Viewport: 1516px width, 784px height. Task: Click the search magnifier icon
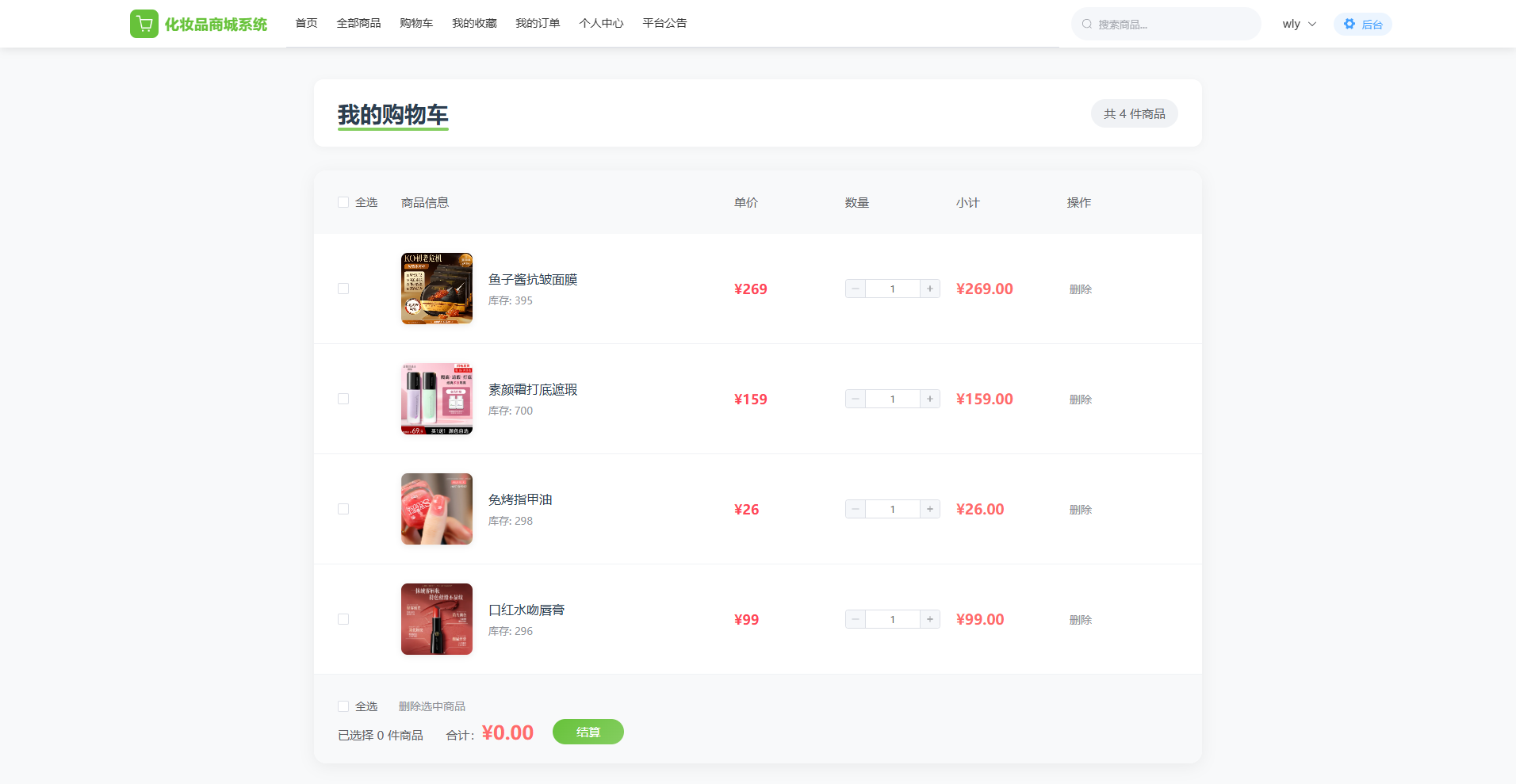click(1087, 25)
